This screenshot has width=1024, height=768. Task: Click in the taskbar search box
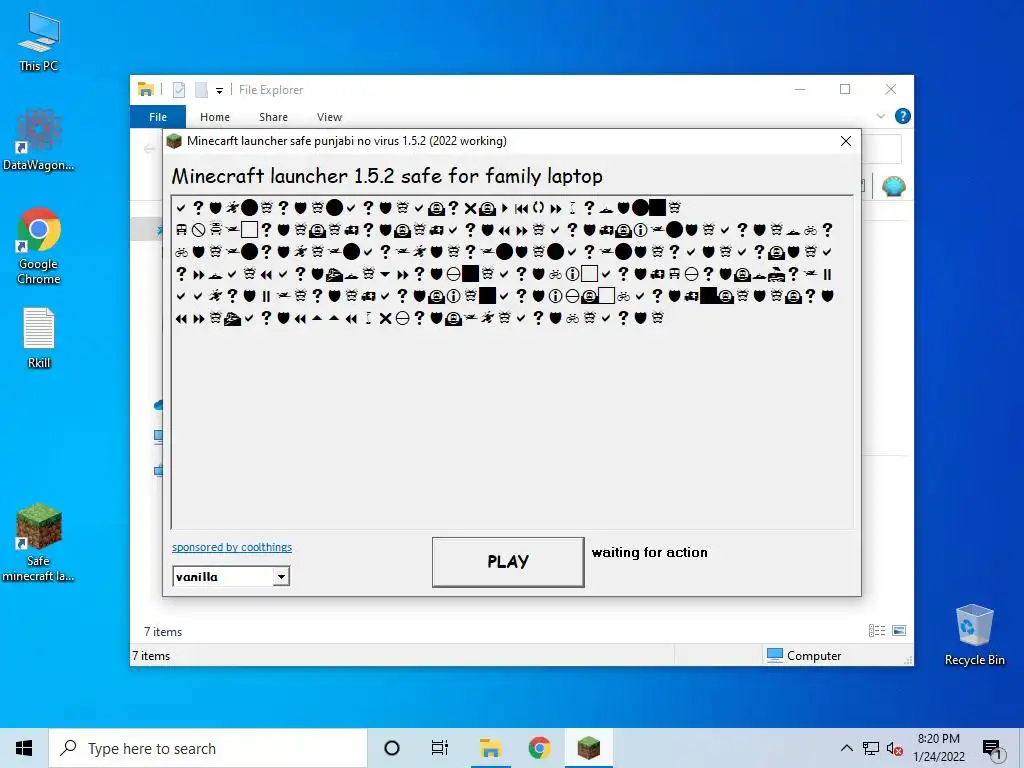click(208, 748)
